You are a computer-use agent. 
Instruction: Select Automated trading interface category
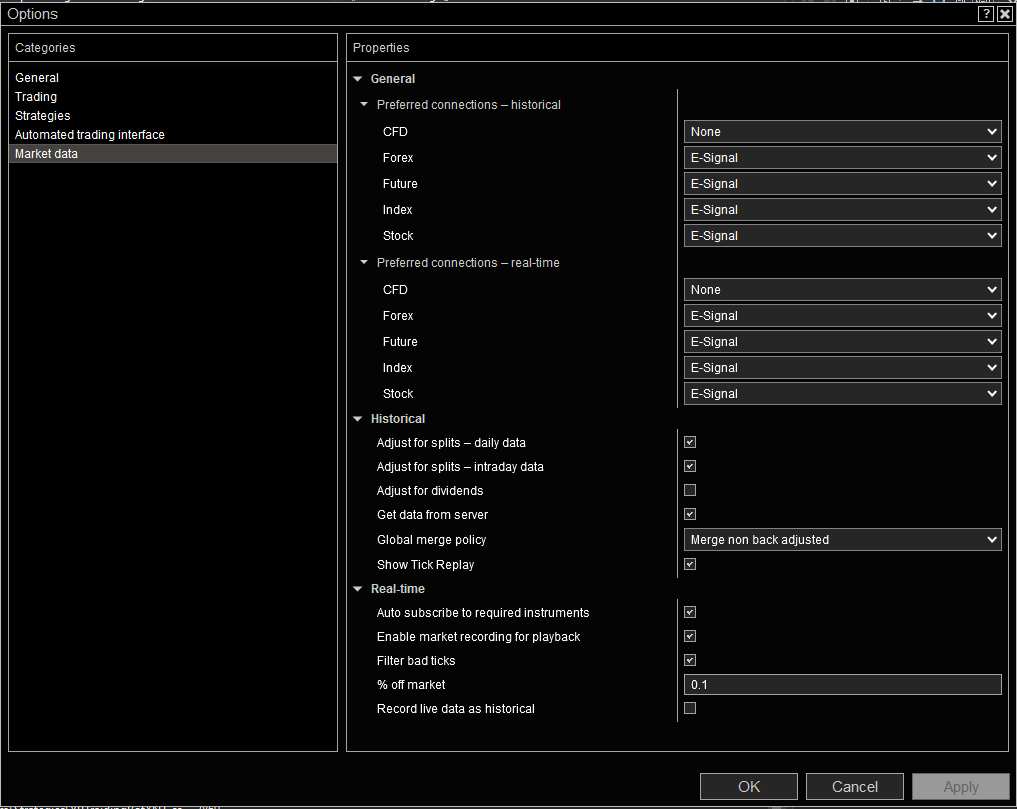(x=90, y=135)
